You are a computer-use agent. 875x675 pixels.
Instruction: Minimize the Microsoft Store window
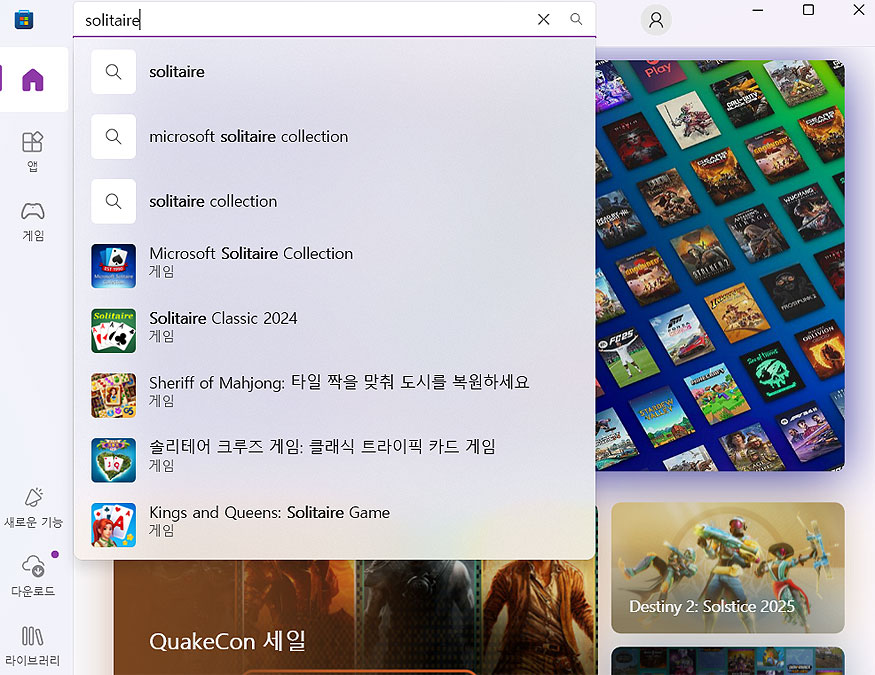[x=757, y=10]
